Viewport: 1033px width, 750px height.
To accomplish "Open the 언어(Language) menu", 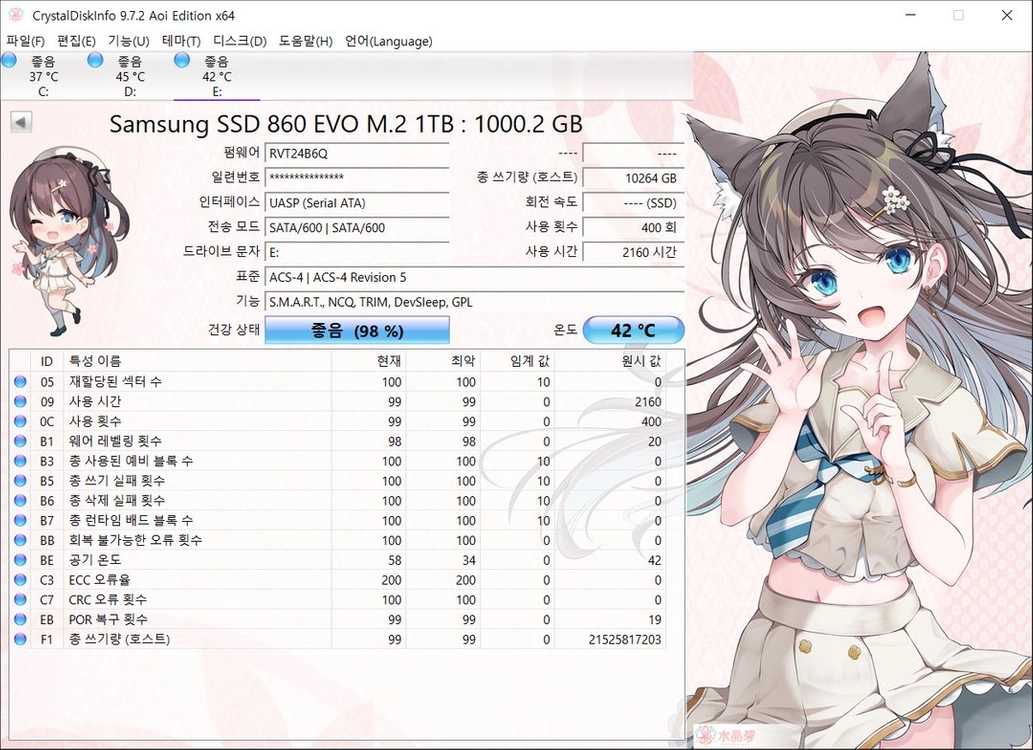I will click(389, 41).
